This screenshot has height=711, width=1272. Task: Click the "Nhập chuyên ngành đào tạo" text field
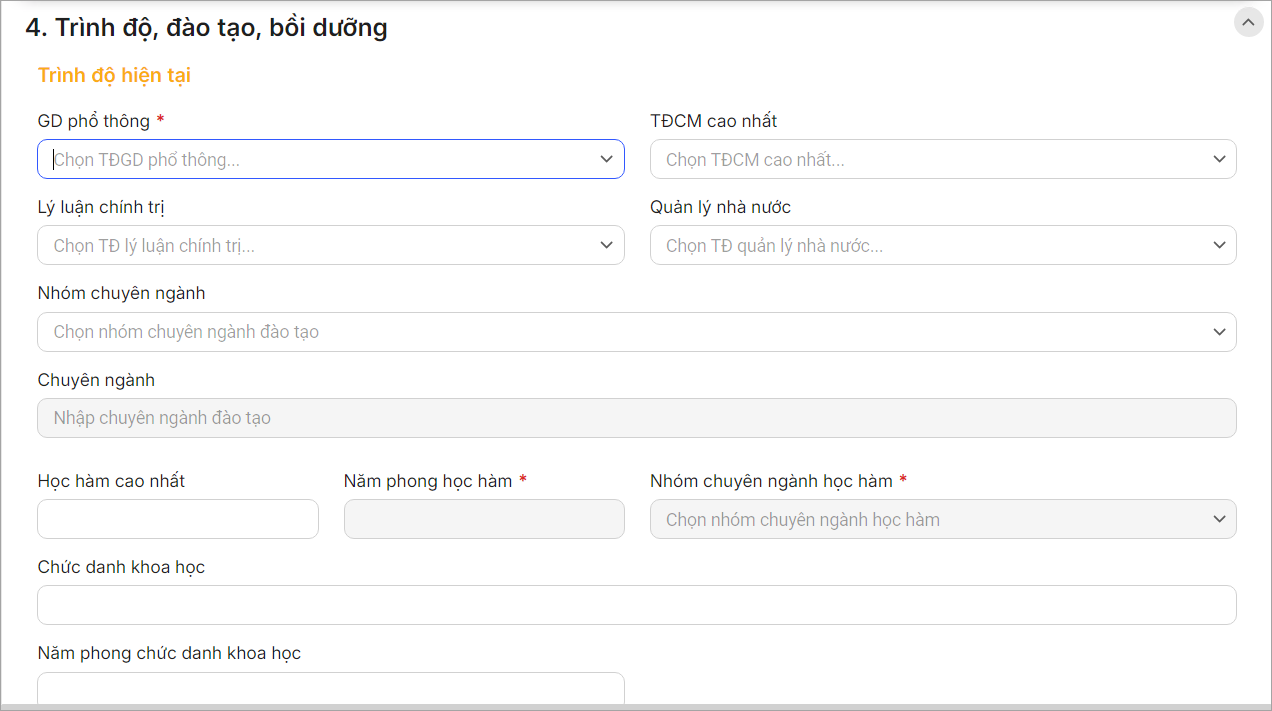click(x=636, y=418)
